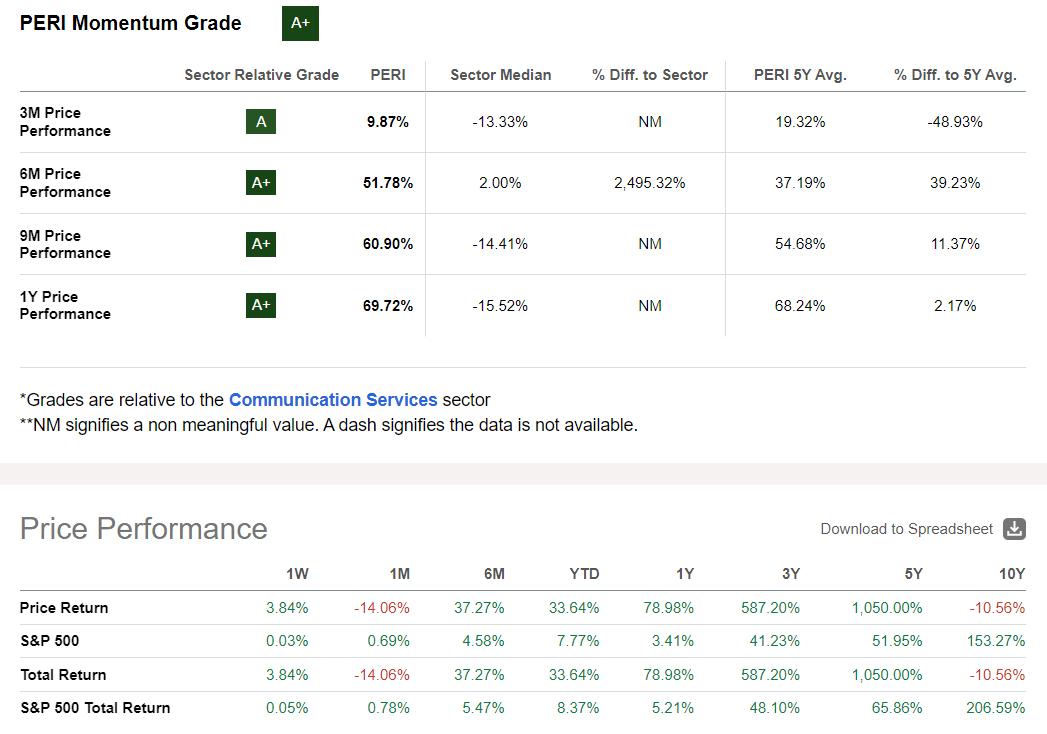Open the Communication Services sector page

click(334, 399)
